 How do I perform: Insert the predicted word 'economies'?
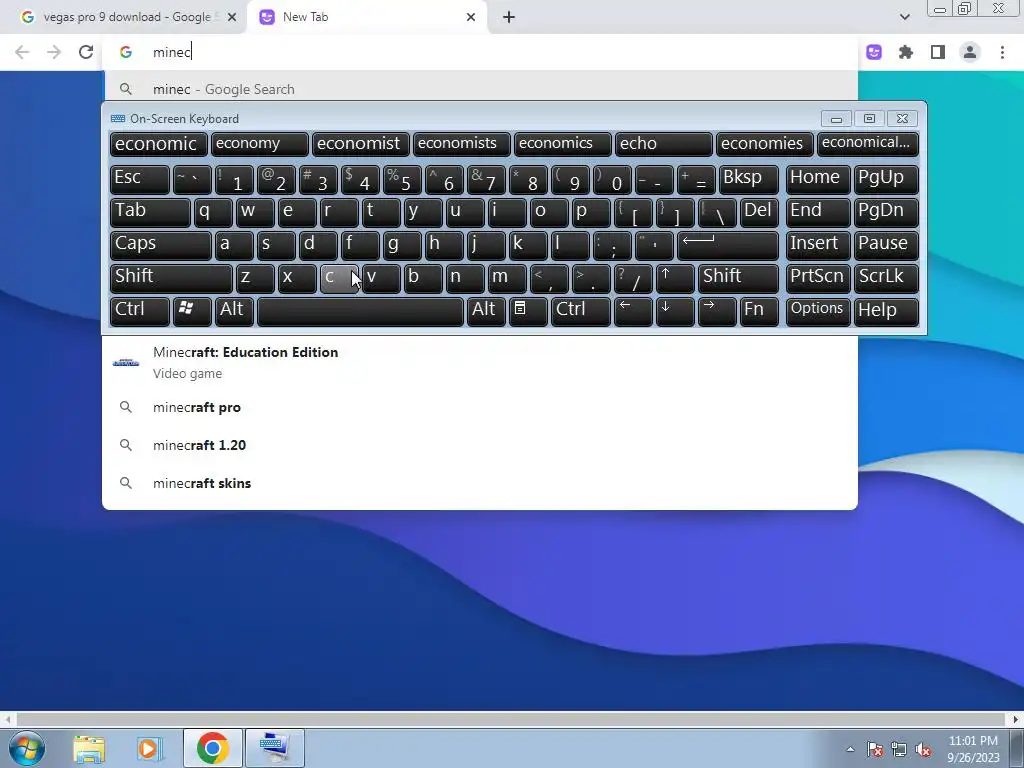pos(765,144)
